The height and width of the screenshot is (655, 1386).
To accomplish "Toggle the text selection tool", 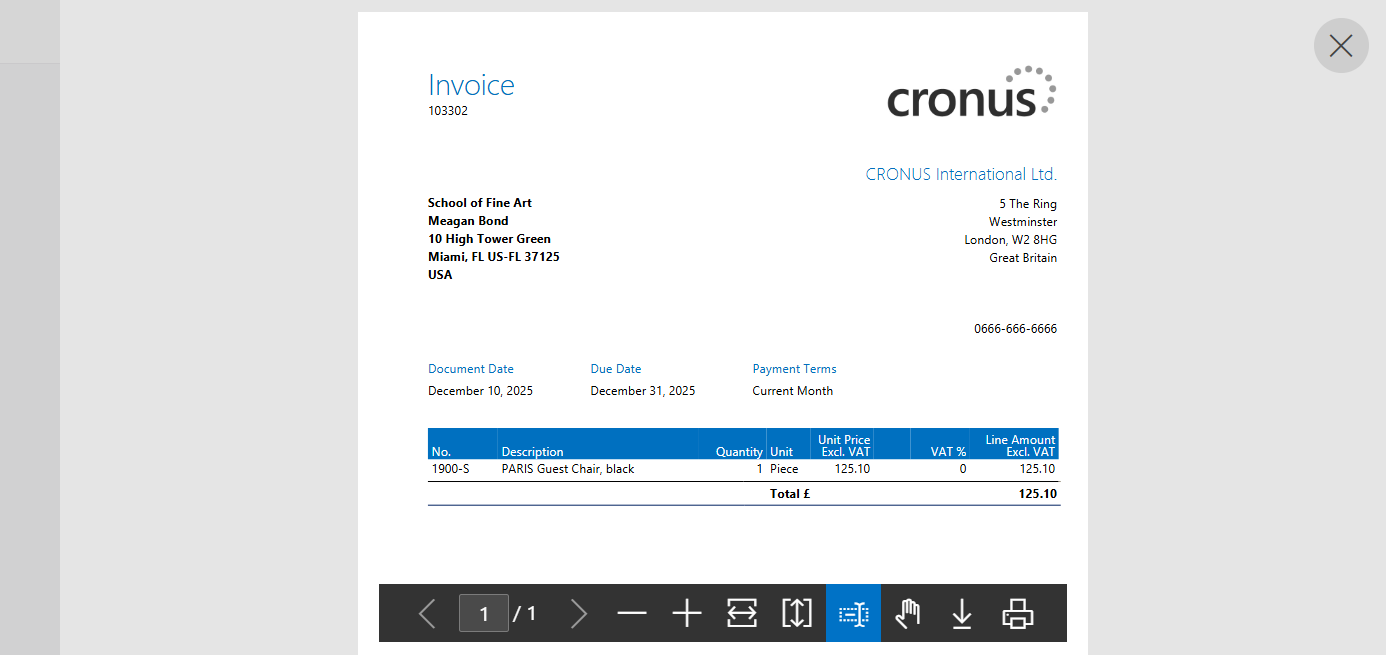I will [x=853, y=613].
